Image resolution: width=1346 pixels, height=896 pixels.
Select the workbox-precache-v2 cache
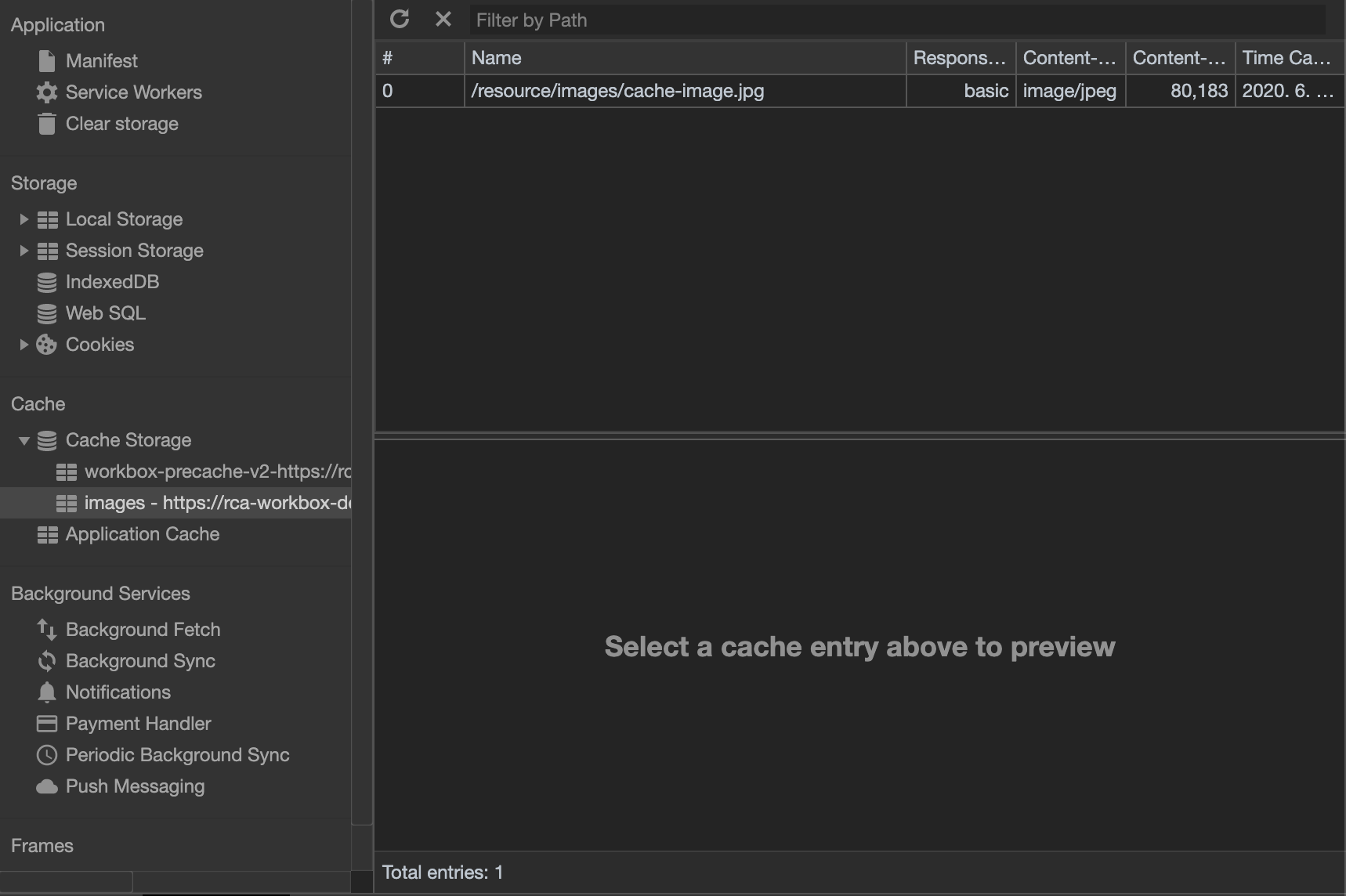(x=218, y=471)
